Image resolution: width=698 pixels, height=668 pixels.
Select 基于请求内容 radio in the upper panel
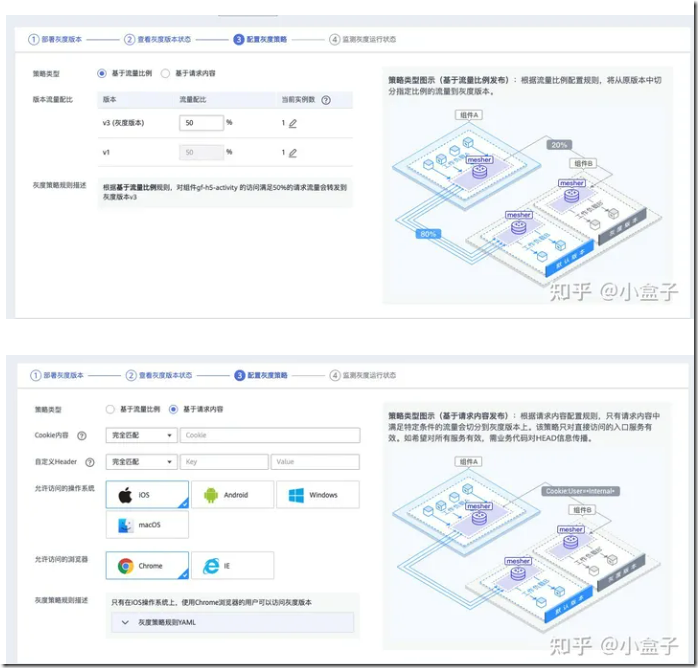click(x=167, y=73)
